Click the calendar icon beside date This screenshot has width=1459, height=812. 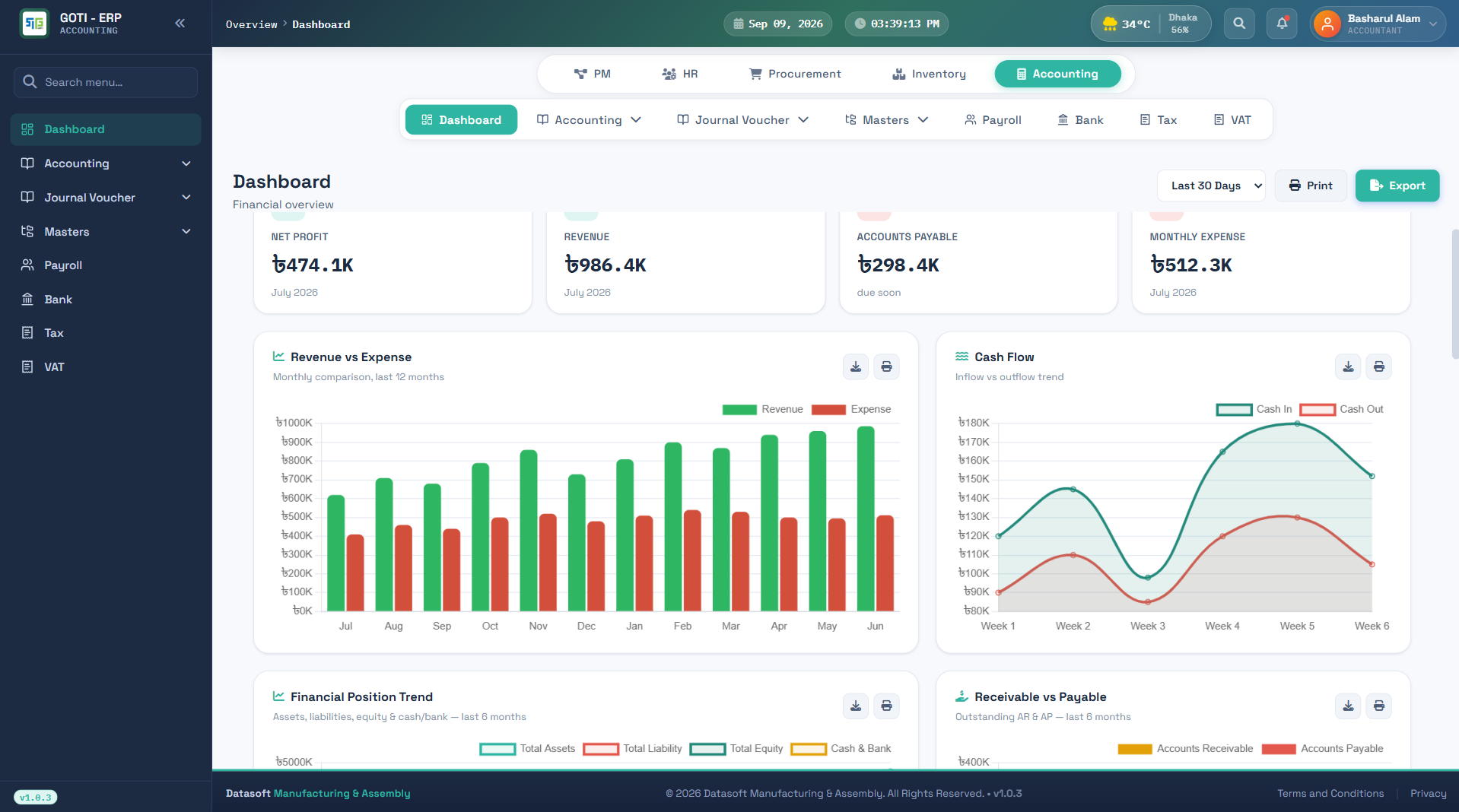coord(738,24)
